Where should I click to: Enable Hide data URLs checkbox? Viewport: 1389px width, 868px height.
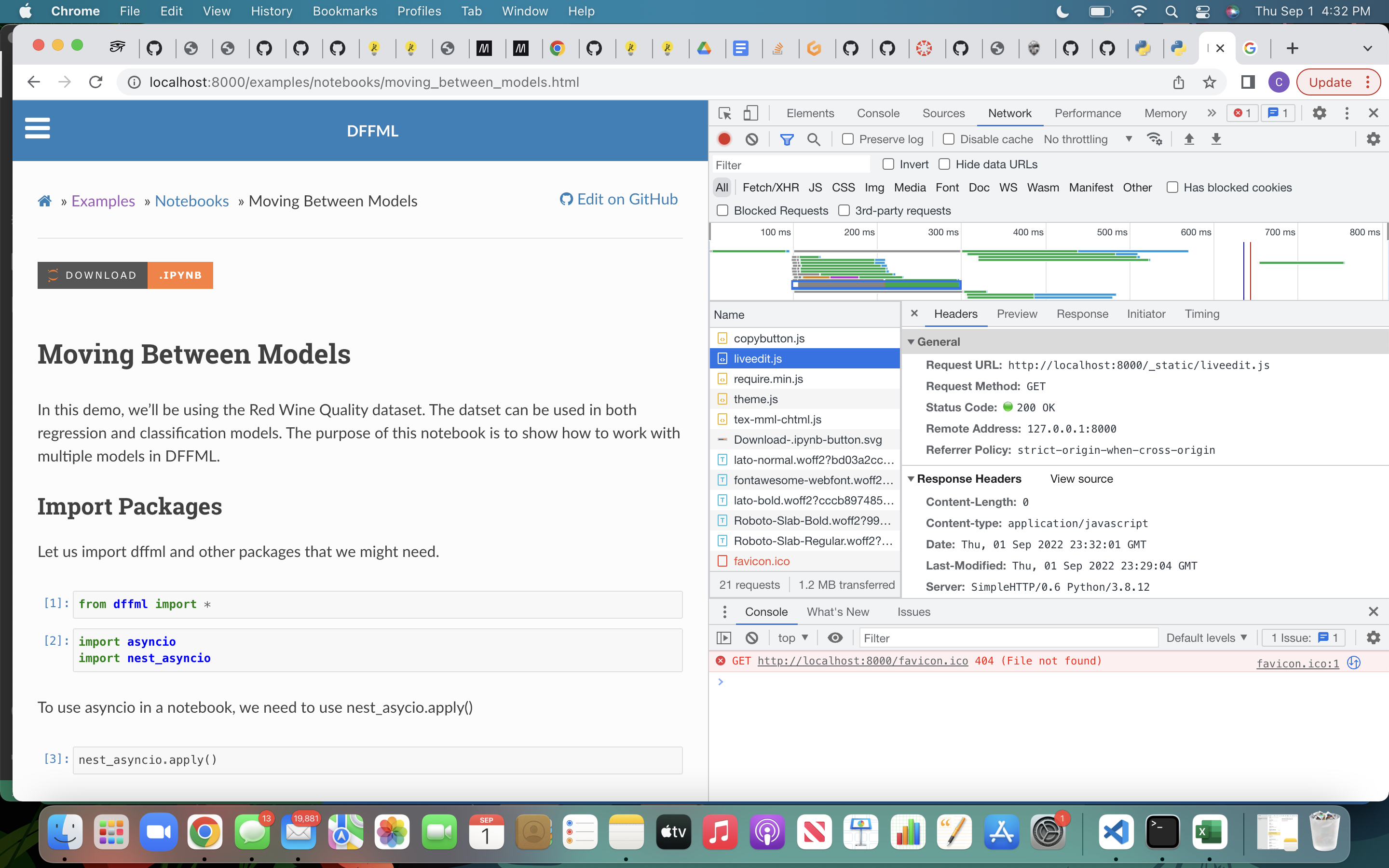click(944, 164)
